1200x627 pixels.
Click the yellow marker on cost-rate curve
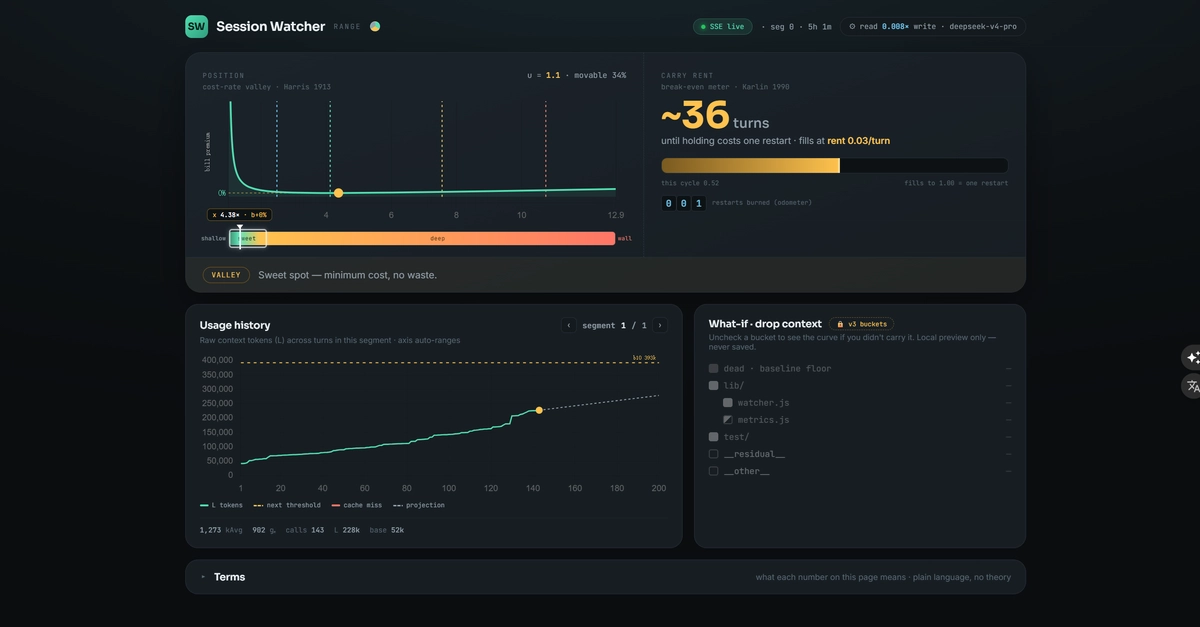tap(339, 193)
